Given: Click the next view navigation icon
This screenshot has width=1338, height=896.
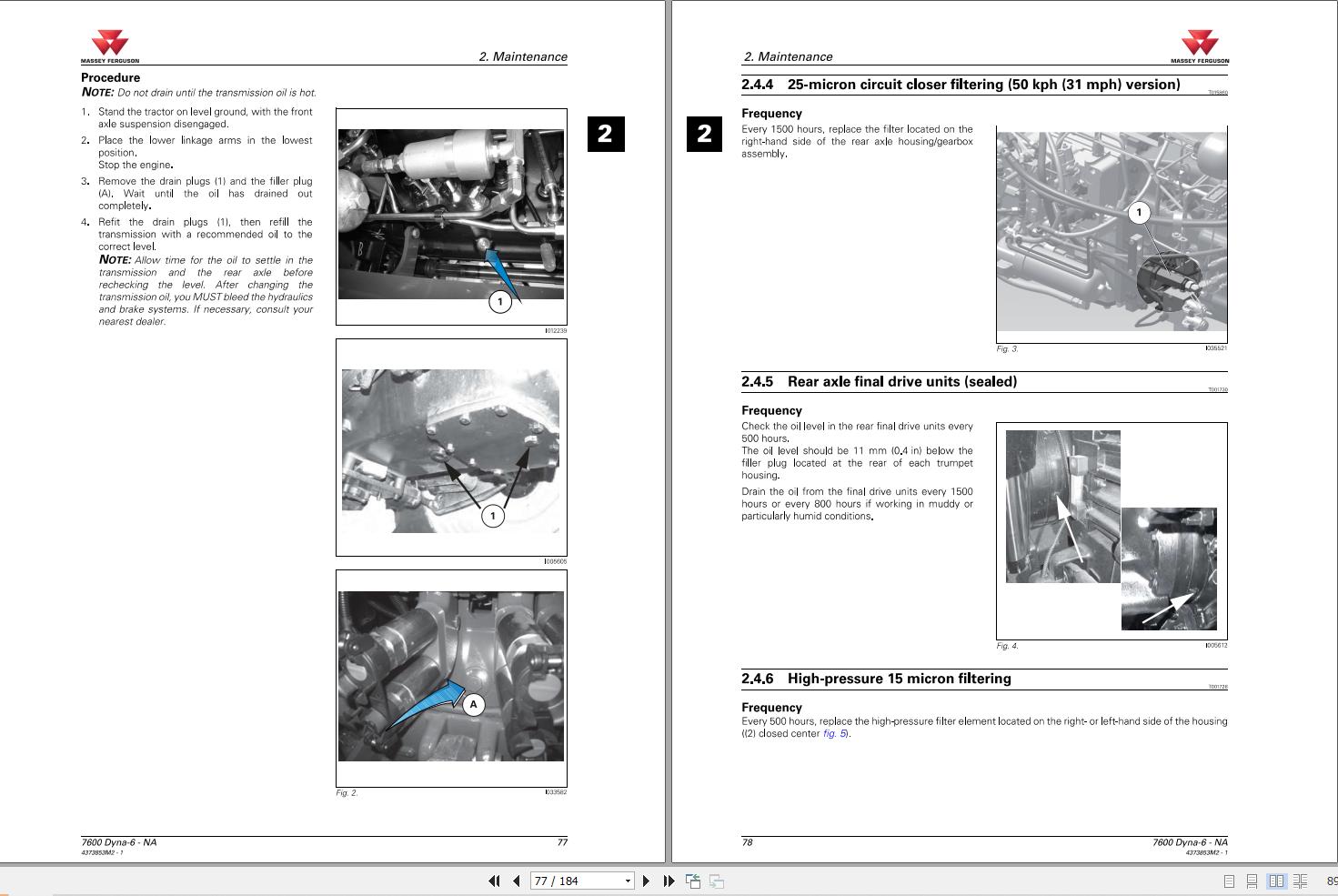Looking at the screenshot, I should coord(717,881).
